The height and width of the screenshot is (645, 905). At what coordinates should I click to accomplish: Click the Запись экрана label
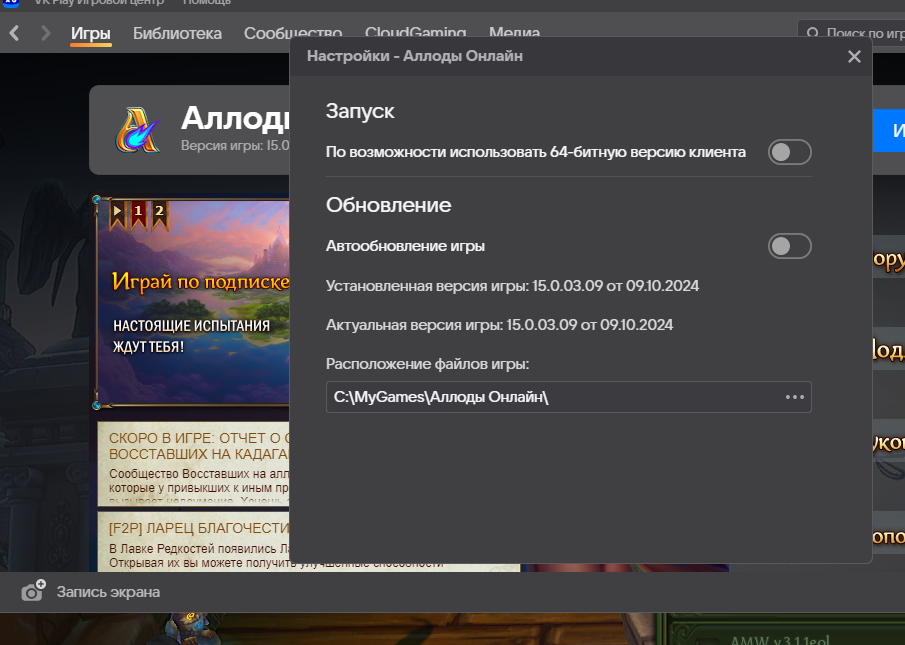coord(108,592)
